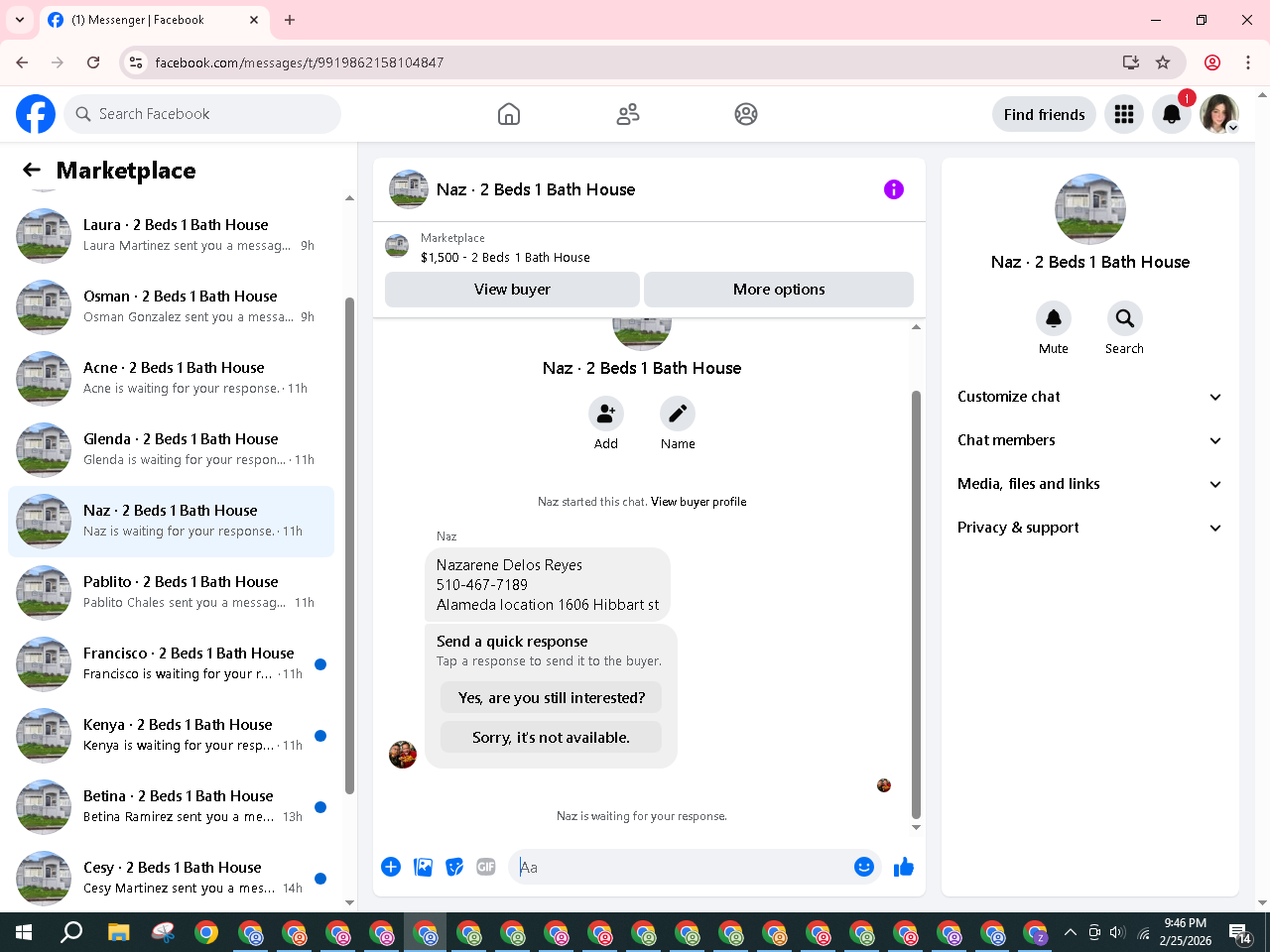The width and height of the screenshot is (1270, 952).
Task: Open Laura's 2 Beds 1 Bath House chat
Action: (171, 236)
